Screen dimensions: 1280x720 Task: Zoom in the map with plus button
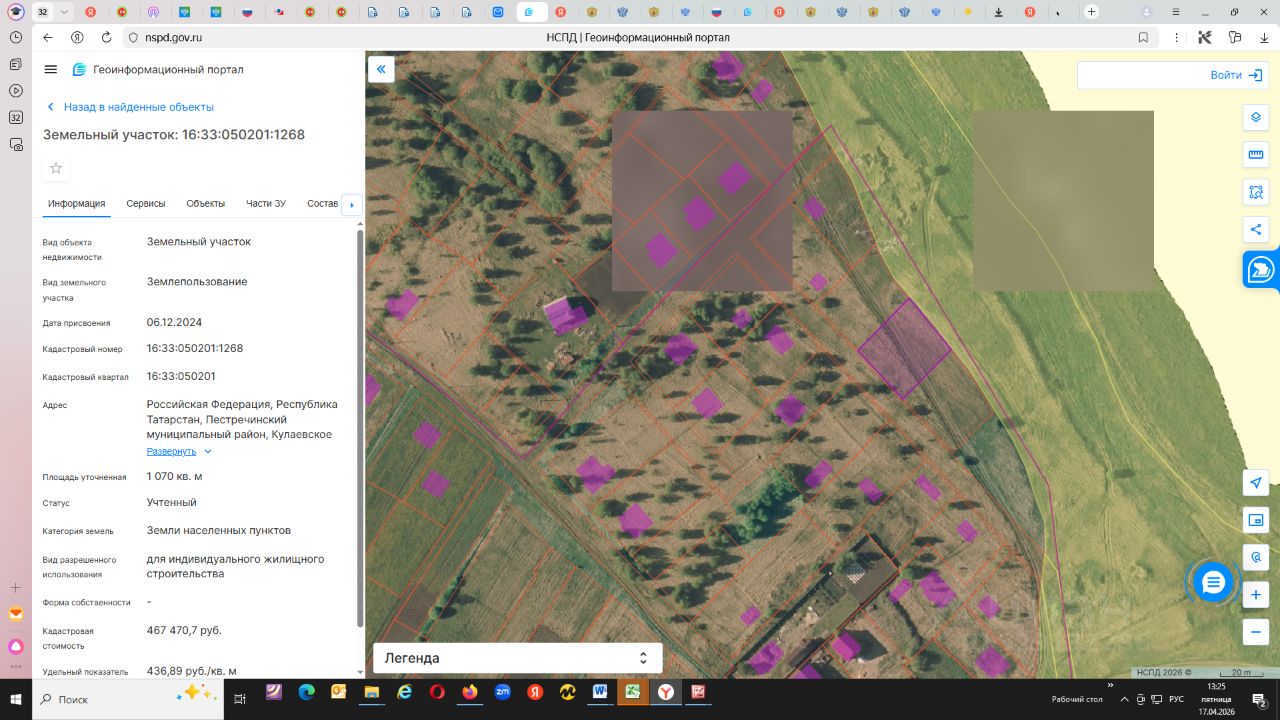1256,595
